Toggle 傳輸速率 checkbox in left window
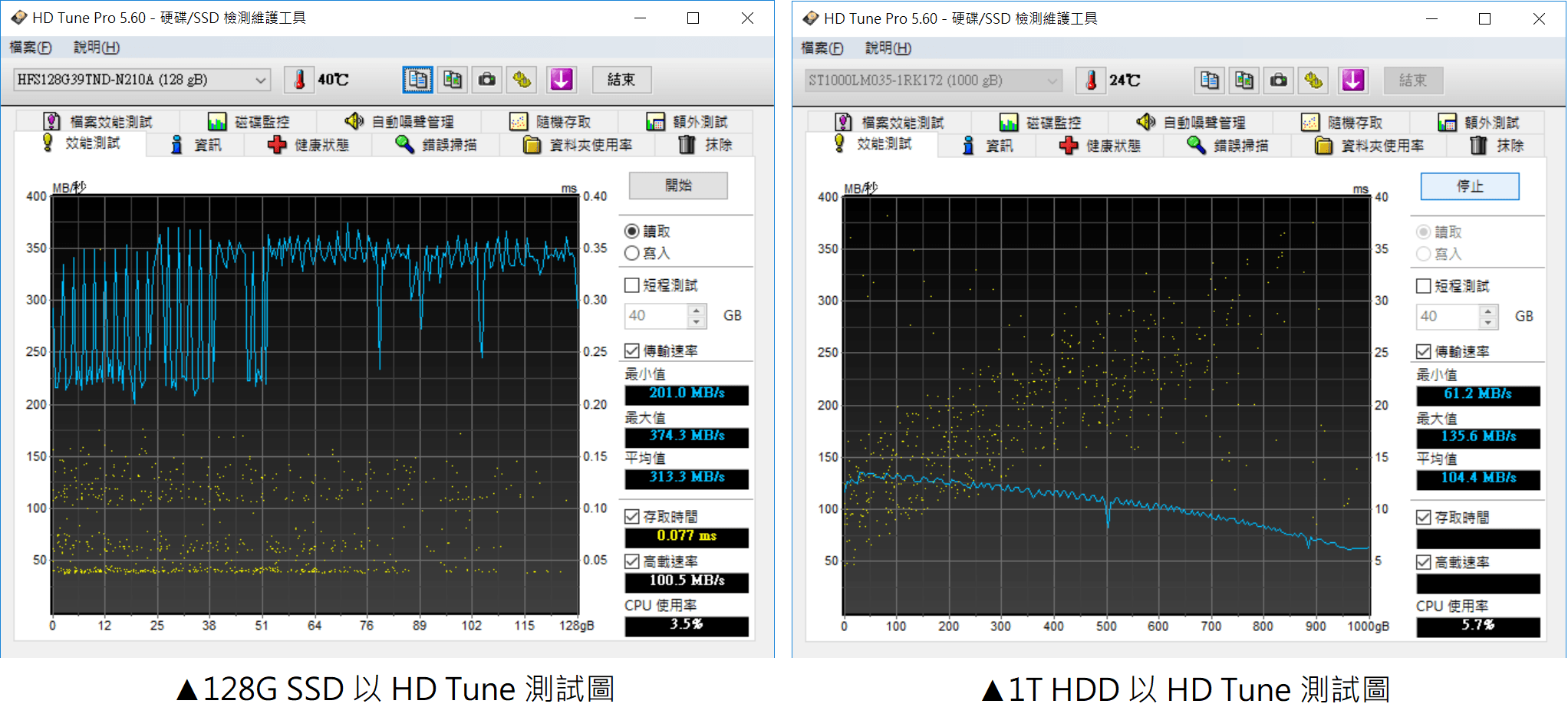Viewport: 1568px width, 717px height. pos(632,350)
